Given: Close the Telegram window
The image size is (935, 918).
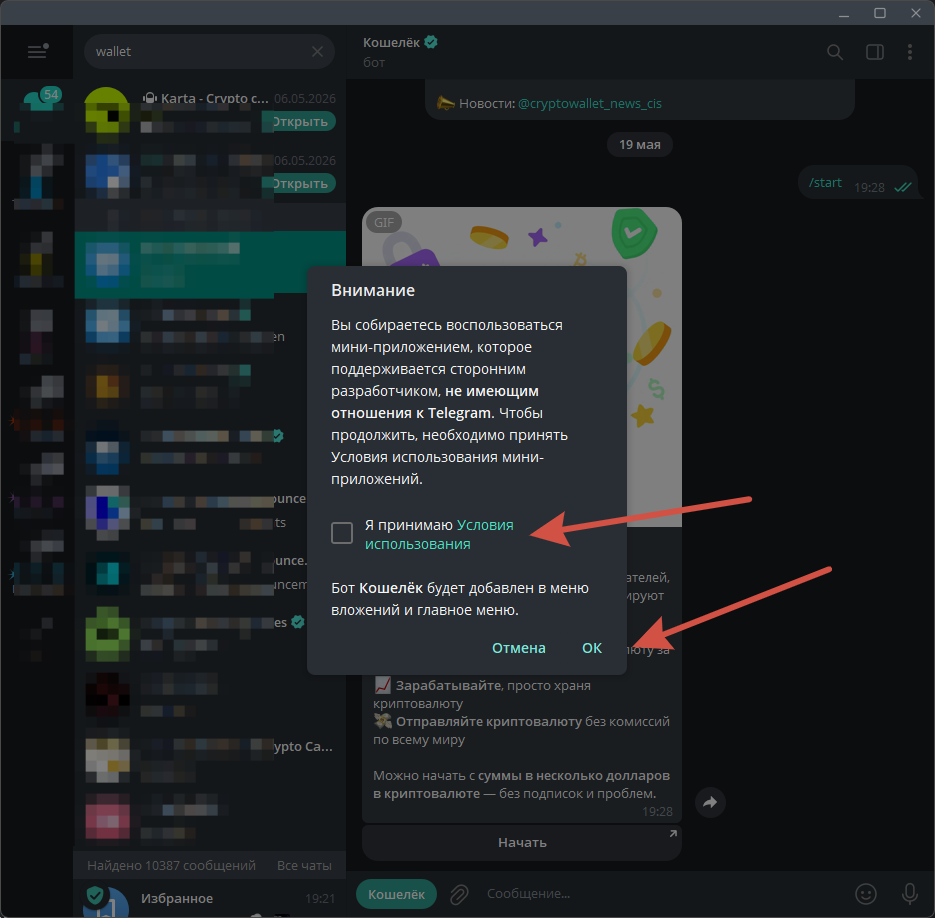Looking at the screenshot, I should click(x=916, y=13).
